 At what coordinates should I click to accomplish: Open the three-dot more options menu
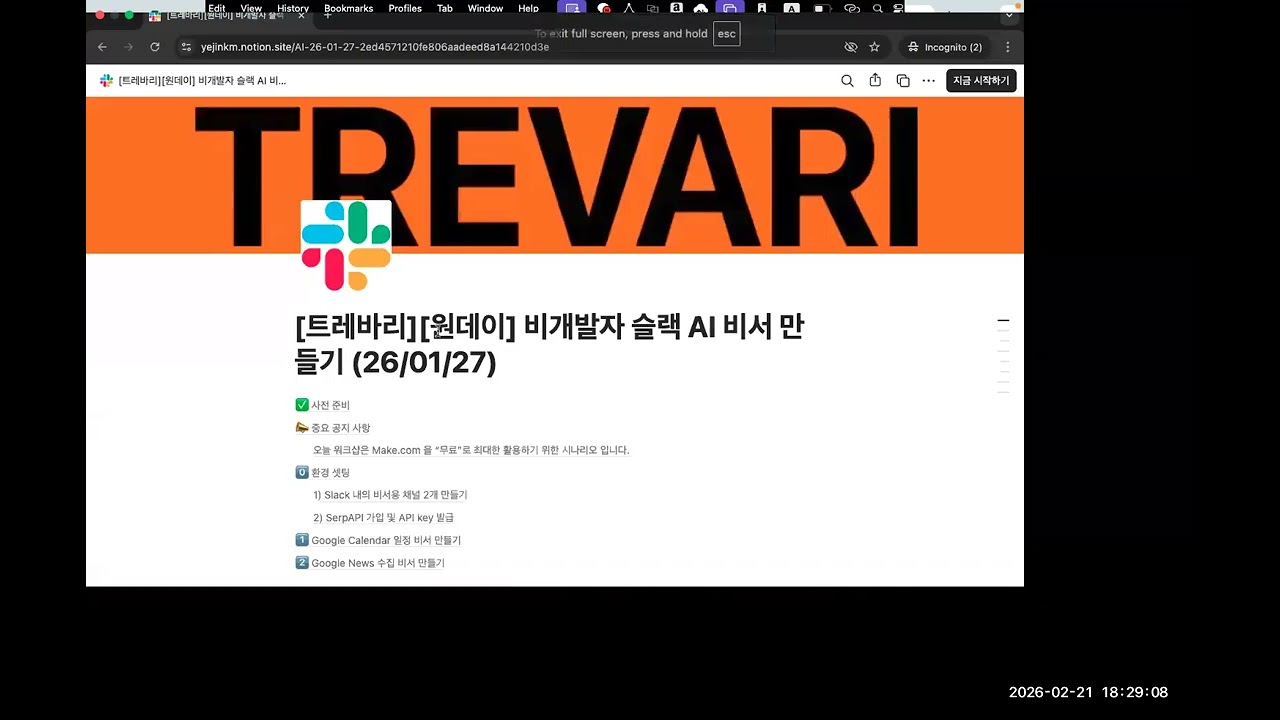pyautogui.click(x=929, y=81)
